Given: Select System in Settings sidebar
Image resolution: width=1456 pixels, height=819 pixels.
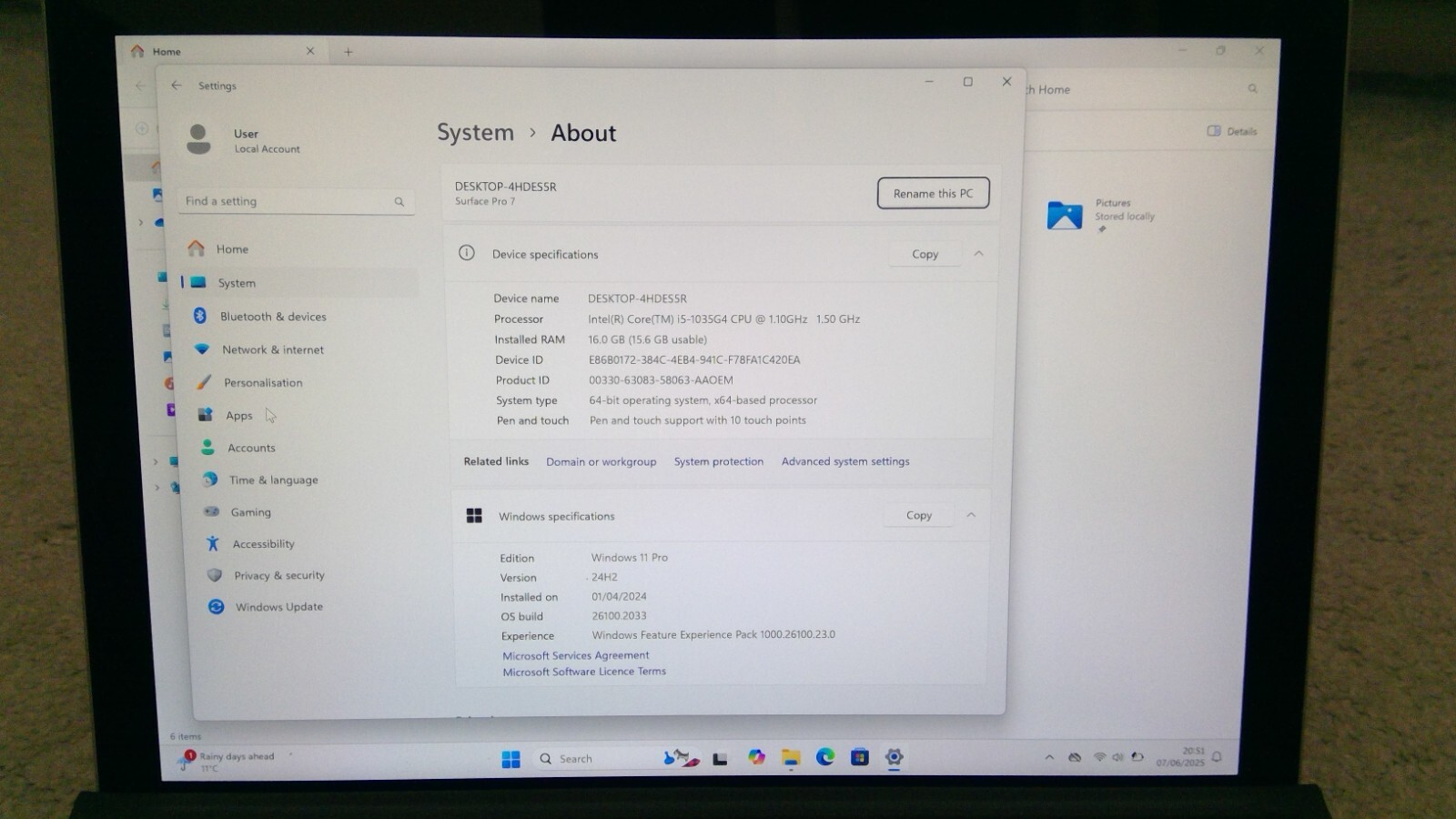Looking at the screenshot, I should pos(300,283).
